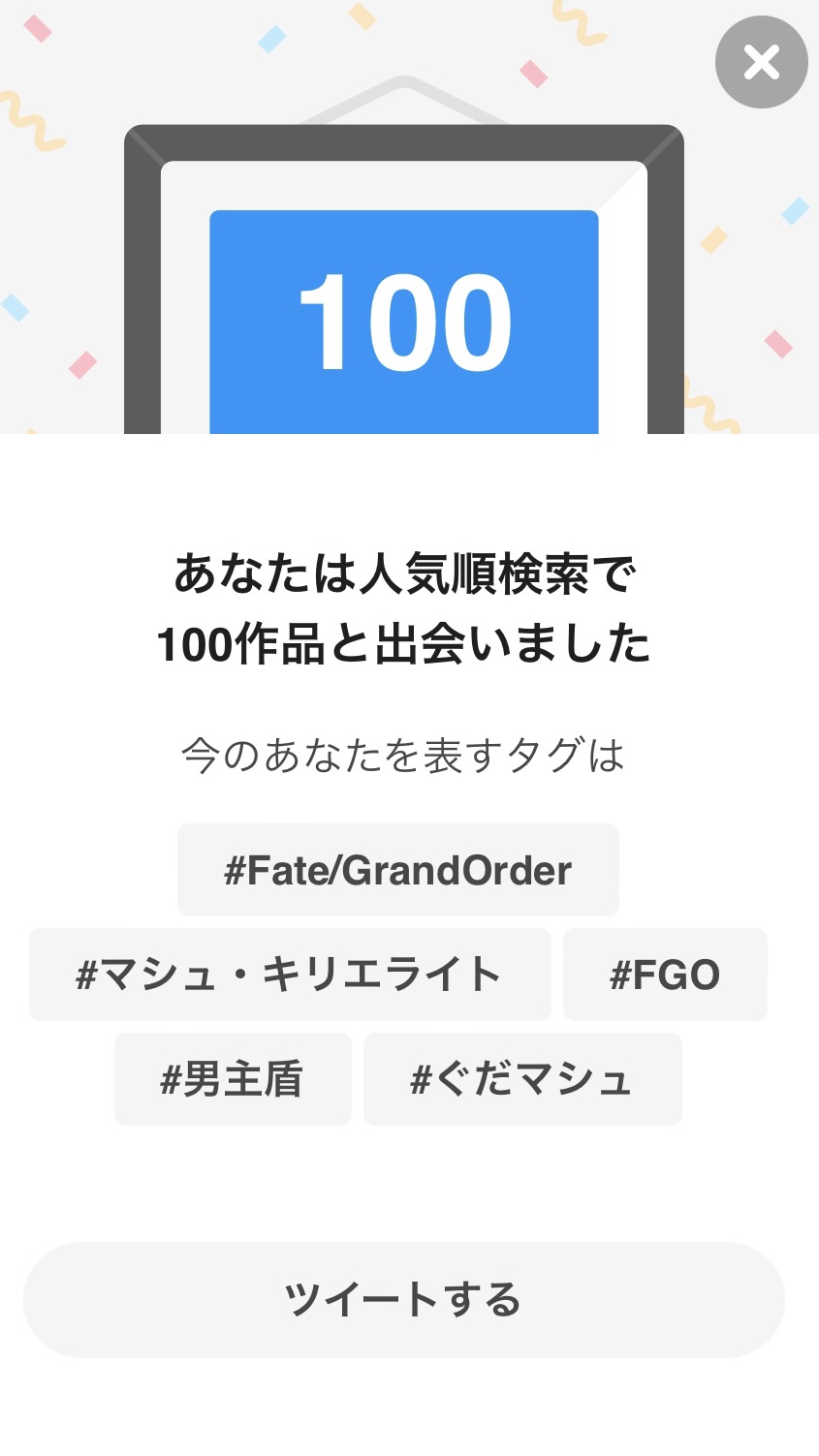Click the subtitle 今のあなたを表すタグは
819x1456 pixels.
point(403,756)
